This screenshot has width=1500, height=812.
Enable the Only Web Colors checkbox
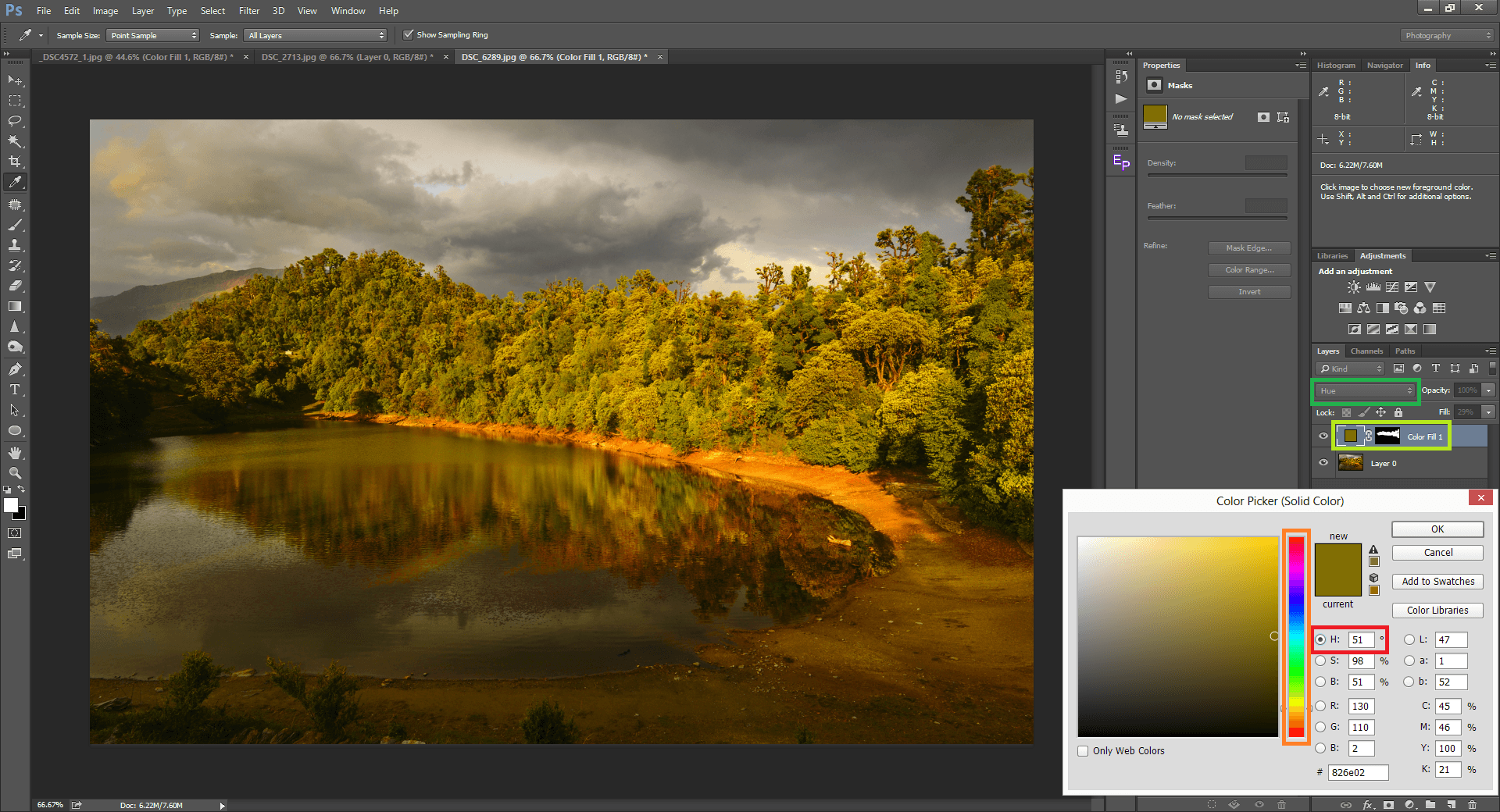tap(1083, 751)
